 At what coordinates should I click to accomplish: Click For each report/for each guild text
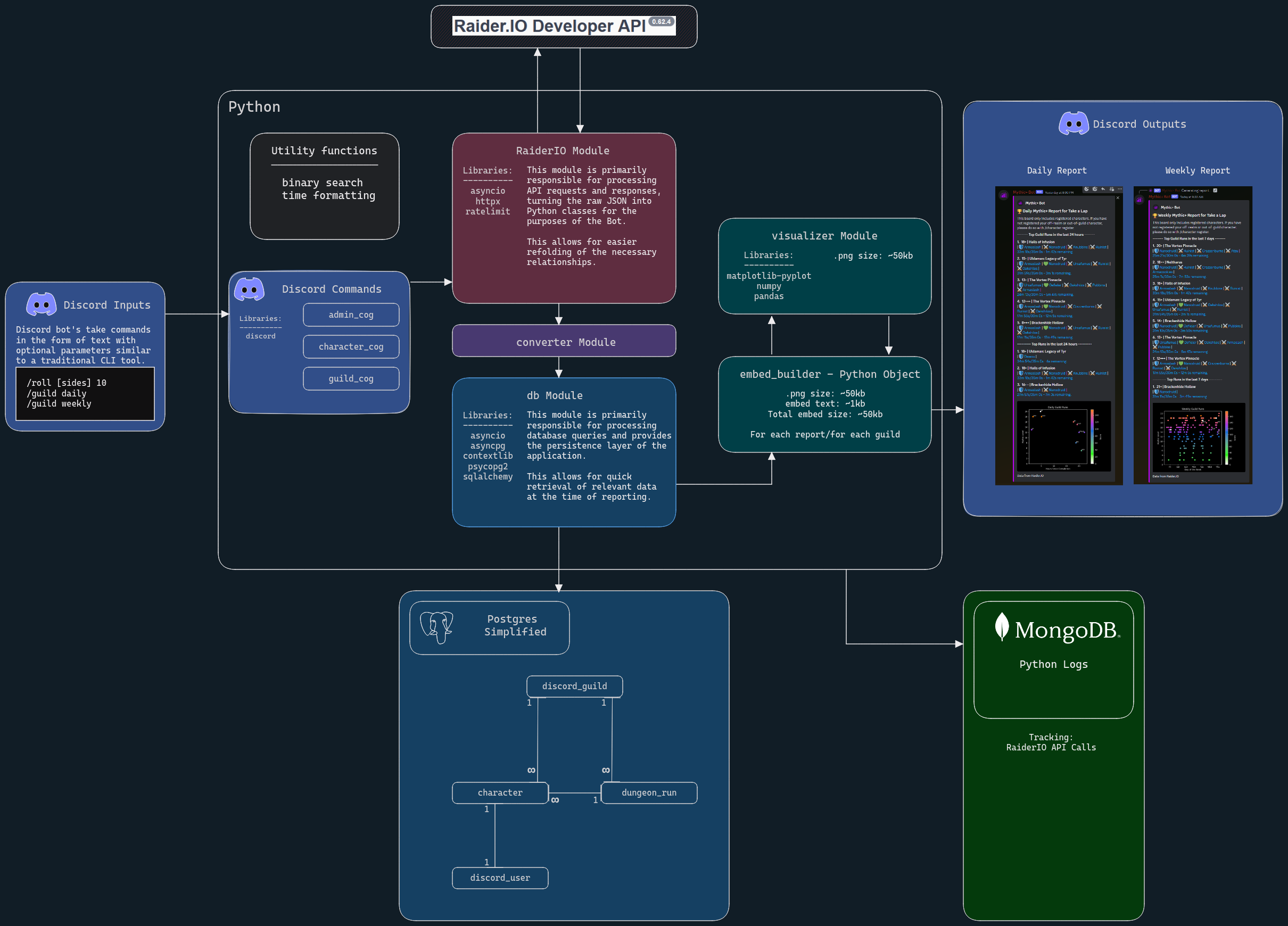point(825,434)
